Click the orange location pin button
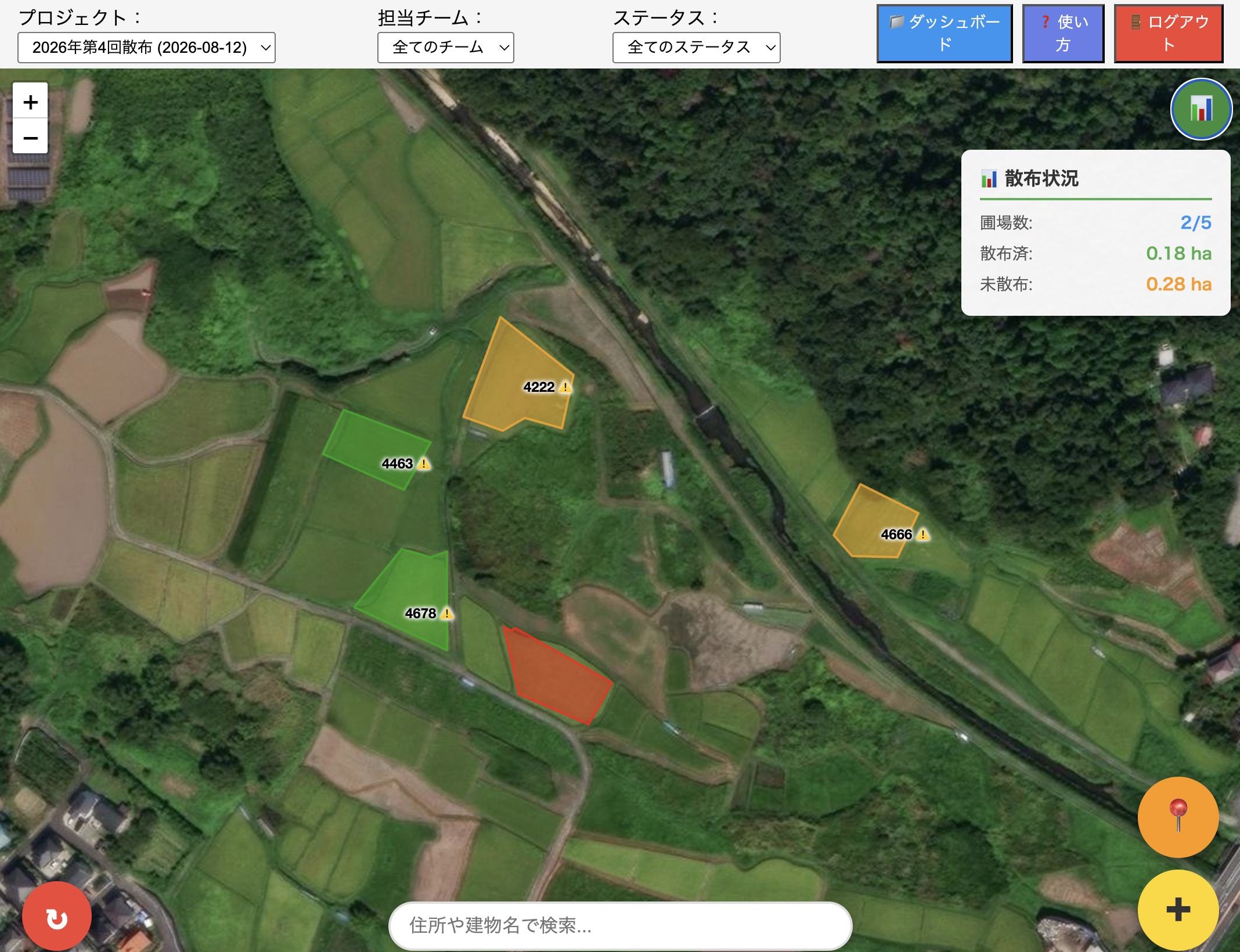The width and height of the screenshot is (1240, 952). point(1178,817)
